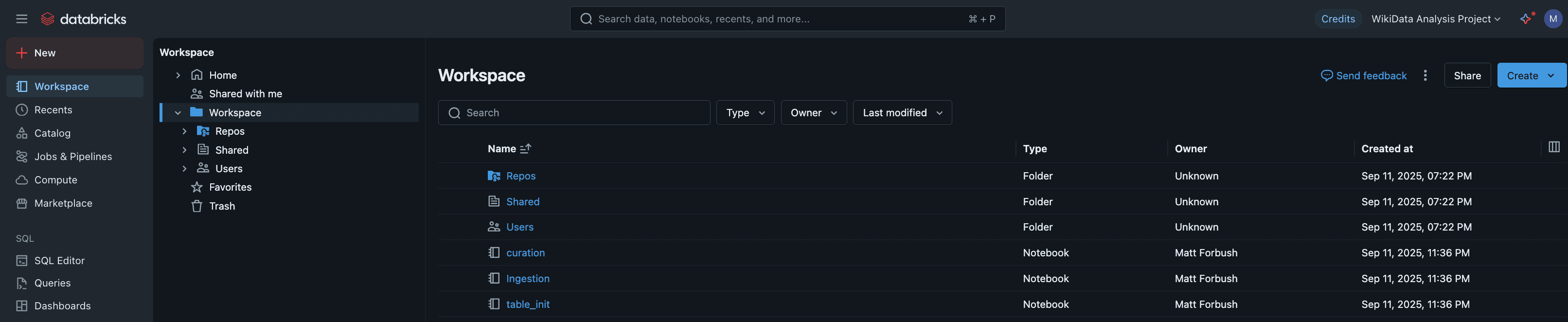Toggle the hamburger navigation menu
Image resolution: width=1568 pixels, height=322 pixels.
pyautogui.click(x=22, y=19)
